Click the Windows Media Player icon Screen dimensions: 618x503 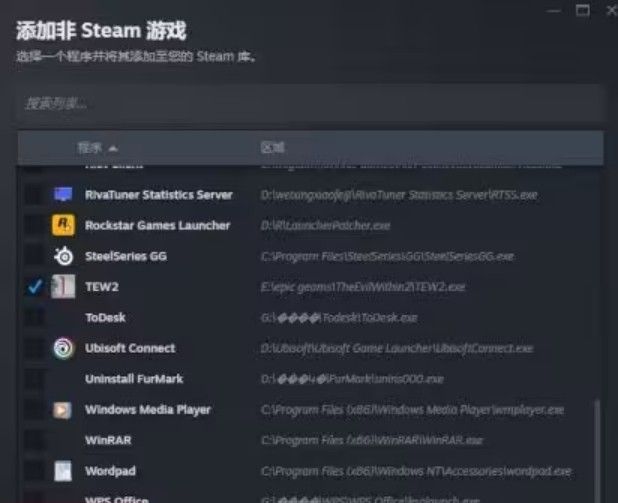tap(63, 410)
